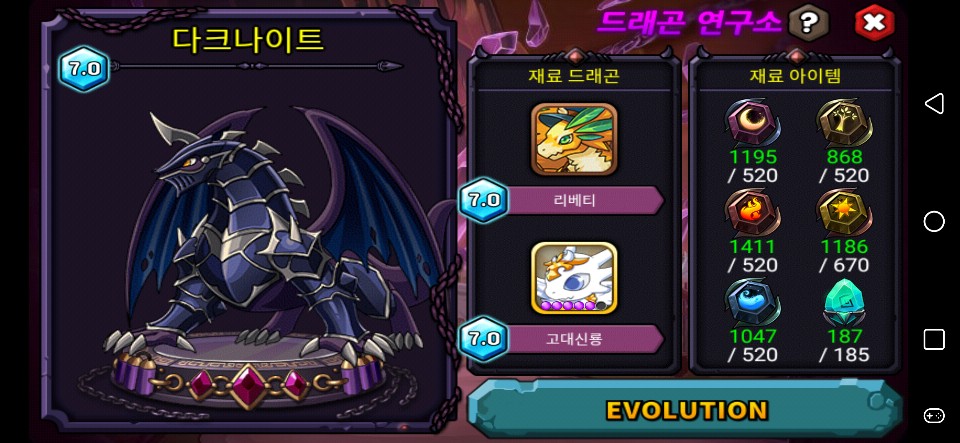This screenshot has width=960, height=443.
Task: Tap the fire rune material icon
Action: coord(752,212)
